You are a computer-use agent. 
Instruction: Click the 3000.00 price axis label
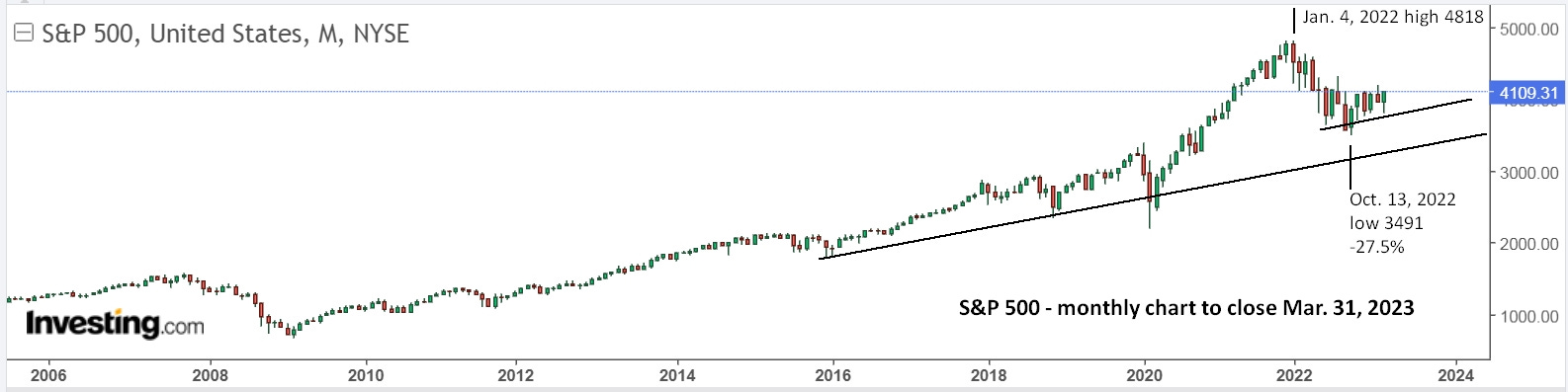[1528, 173]
